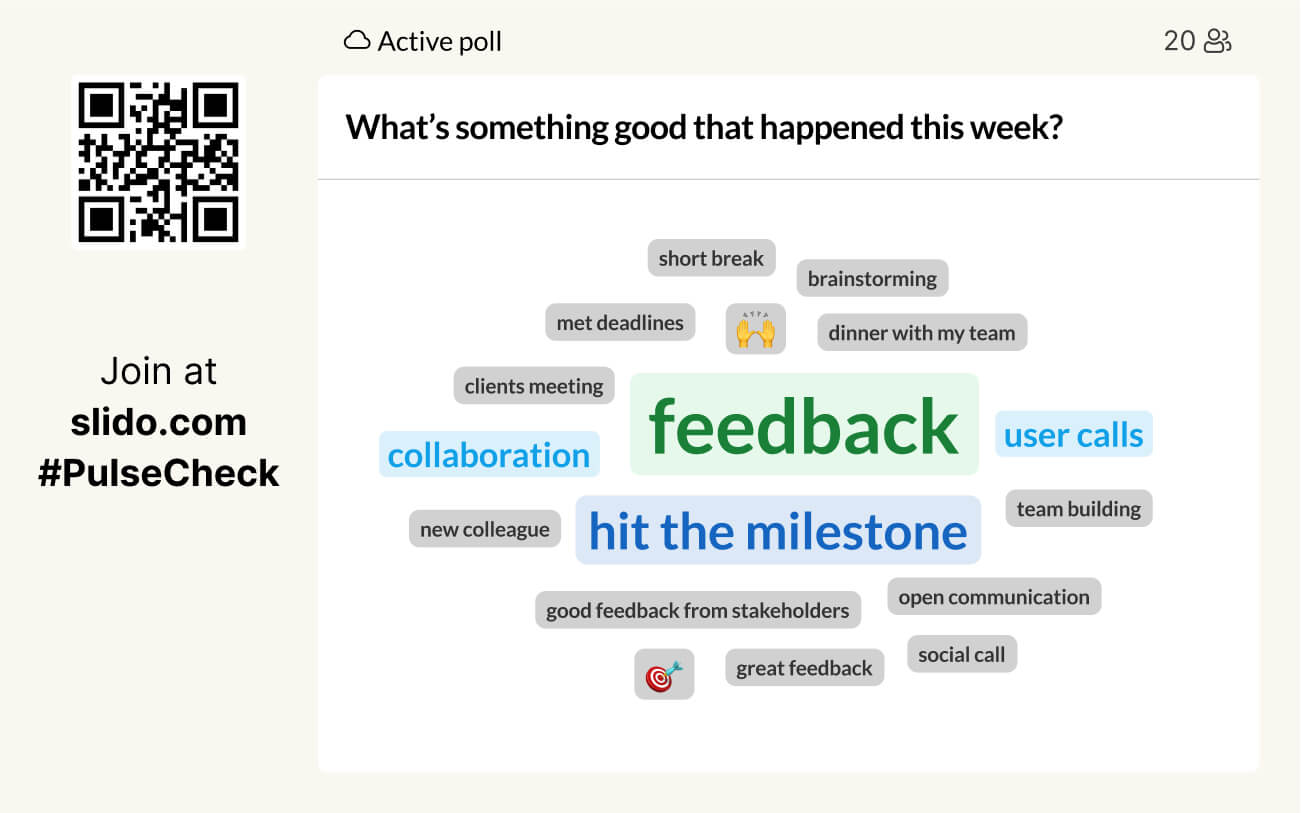This screenshot has height=813, width=1301.
Task: Click the 'collaboration' word tag
Action: coord(489,455)
